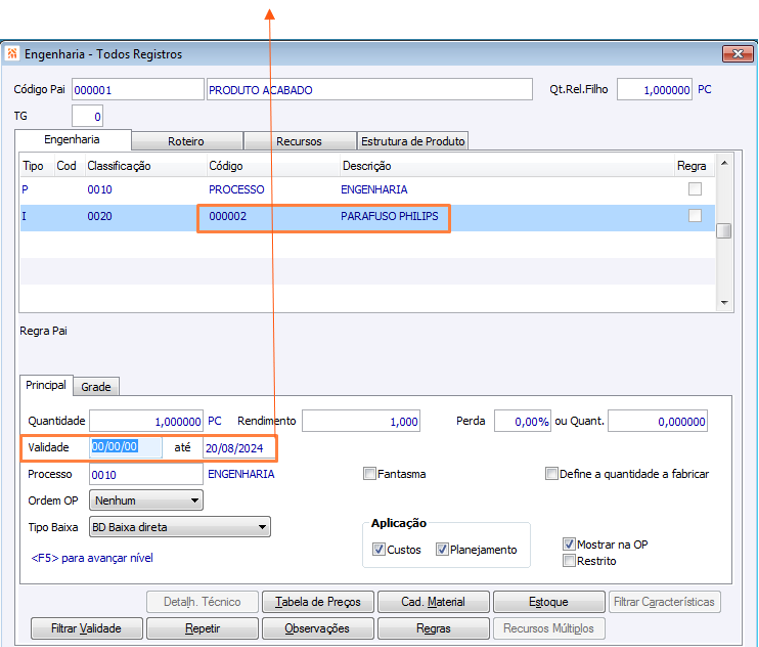Click the Rendimento input field
This screenshot has height=647, width=759.
click(361, 421)
